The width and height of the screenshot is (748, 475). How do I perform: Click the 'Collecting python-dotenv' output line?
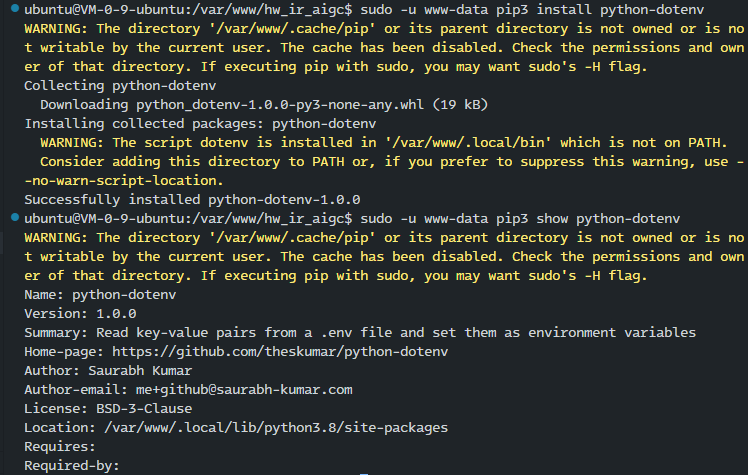(120, 86)
